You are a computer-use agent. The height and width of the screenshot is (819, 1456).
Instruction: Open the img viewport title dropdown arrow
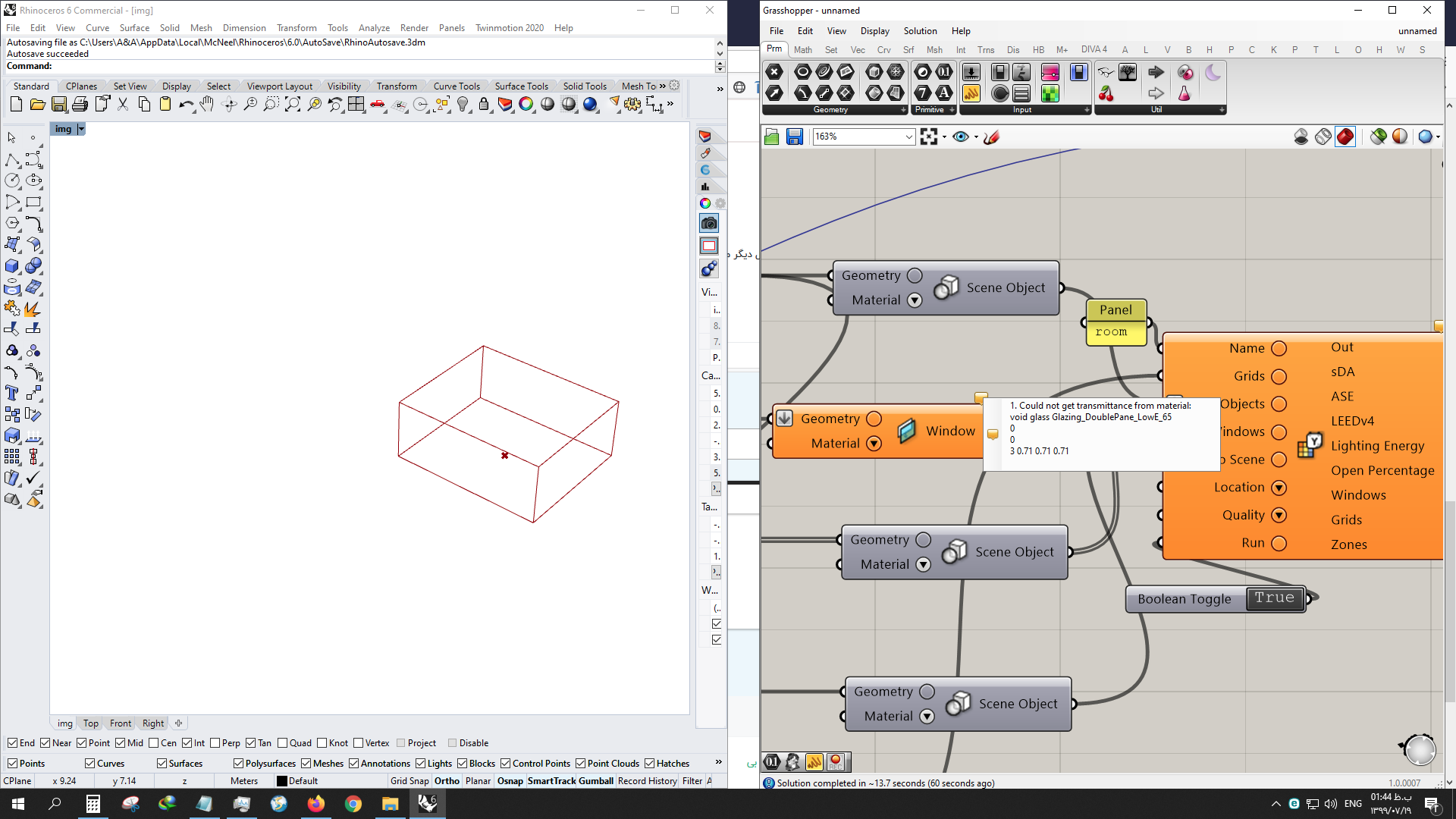point(81,129)
